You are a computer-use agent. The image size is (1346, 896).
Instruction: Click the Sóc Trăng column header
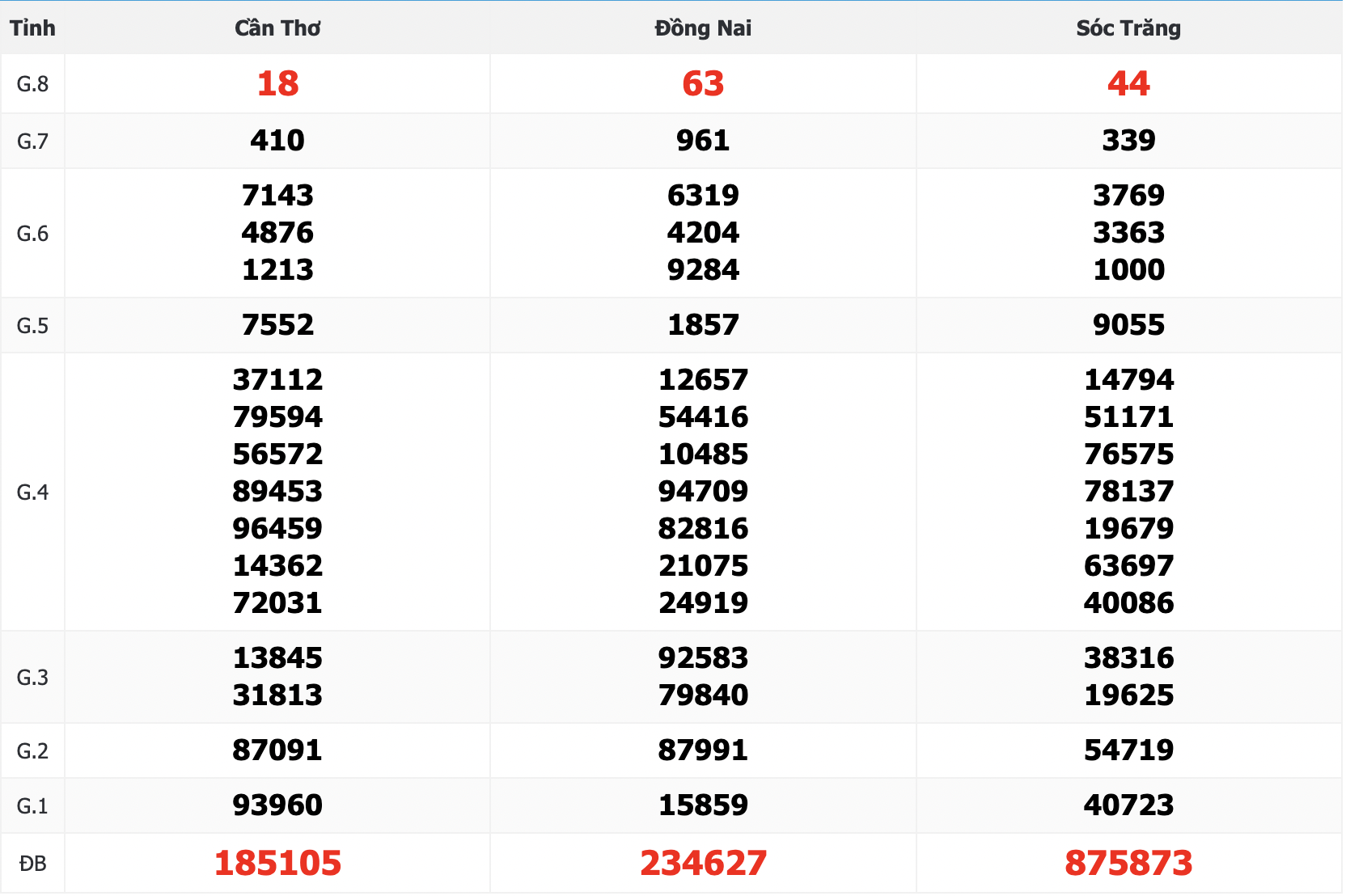1128,27
